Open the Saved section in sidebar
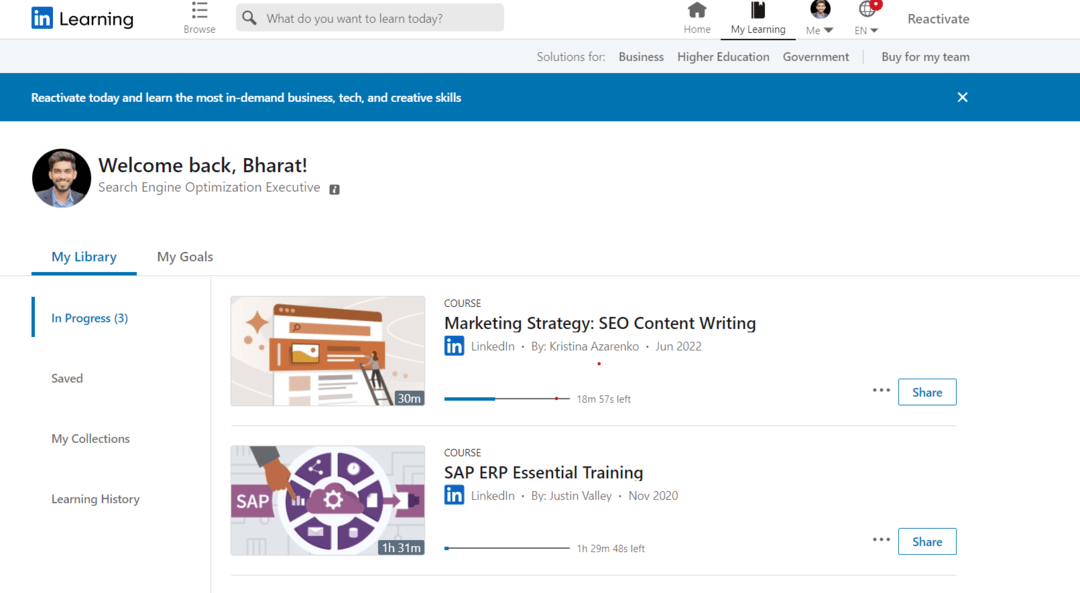Image resolution: width=1080 pixels, height=593 pixels. click(67, 378)
